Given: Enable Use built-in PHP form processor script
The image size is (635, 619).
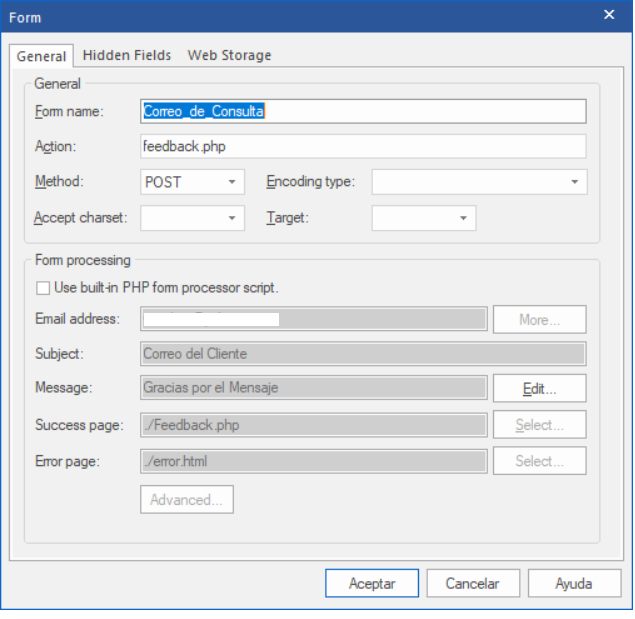Looking at the screenshot, I should click(x=43, y=288).
